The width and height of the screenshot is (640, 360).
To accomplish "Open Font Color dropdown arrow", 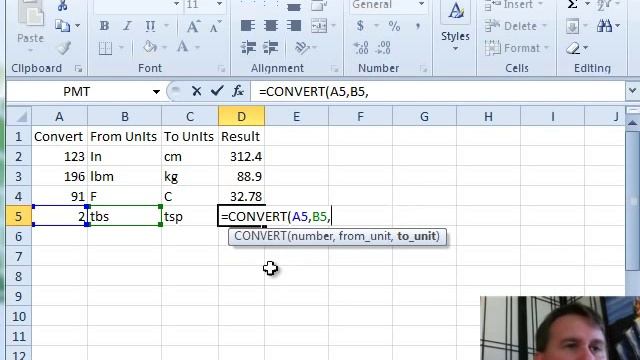I will click(198, 48).
